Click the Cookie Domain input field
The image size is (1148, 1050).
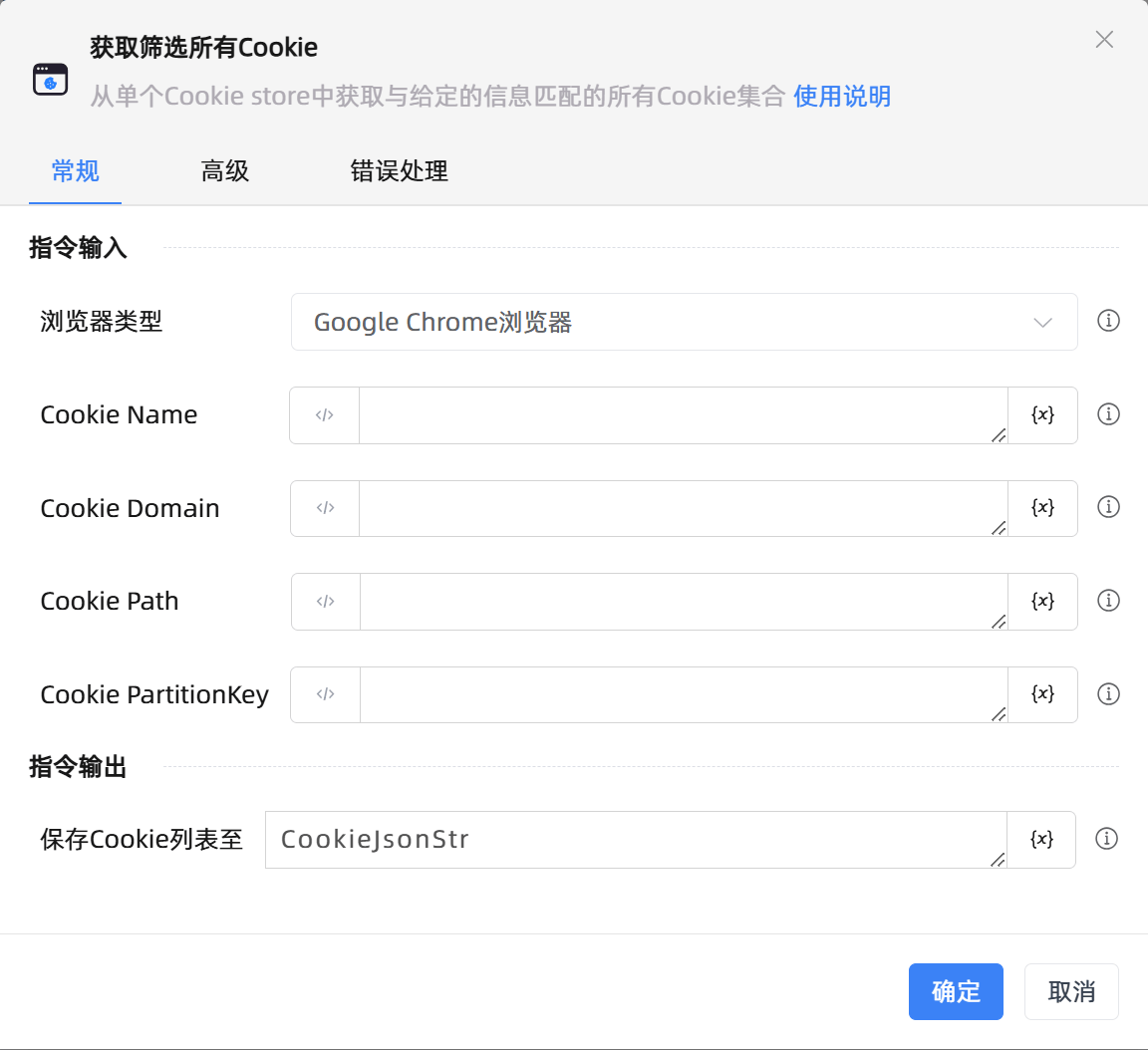tap(683, 508)
